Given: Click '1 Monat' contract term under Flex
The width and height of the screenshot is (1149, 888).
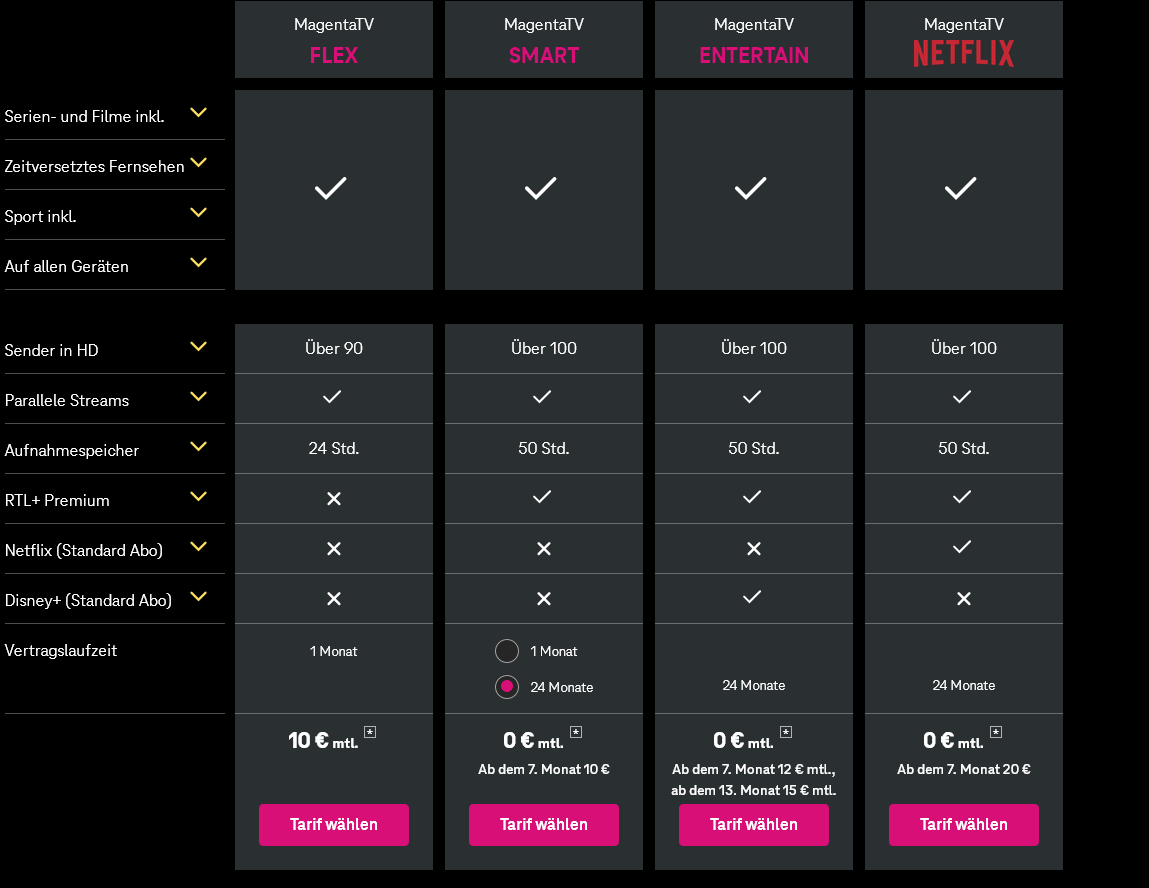Looking at the screenshot, I should (x=333, y=651).
